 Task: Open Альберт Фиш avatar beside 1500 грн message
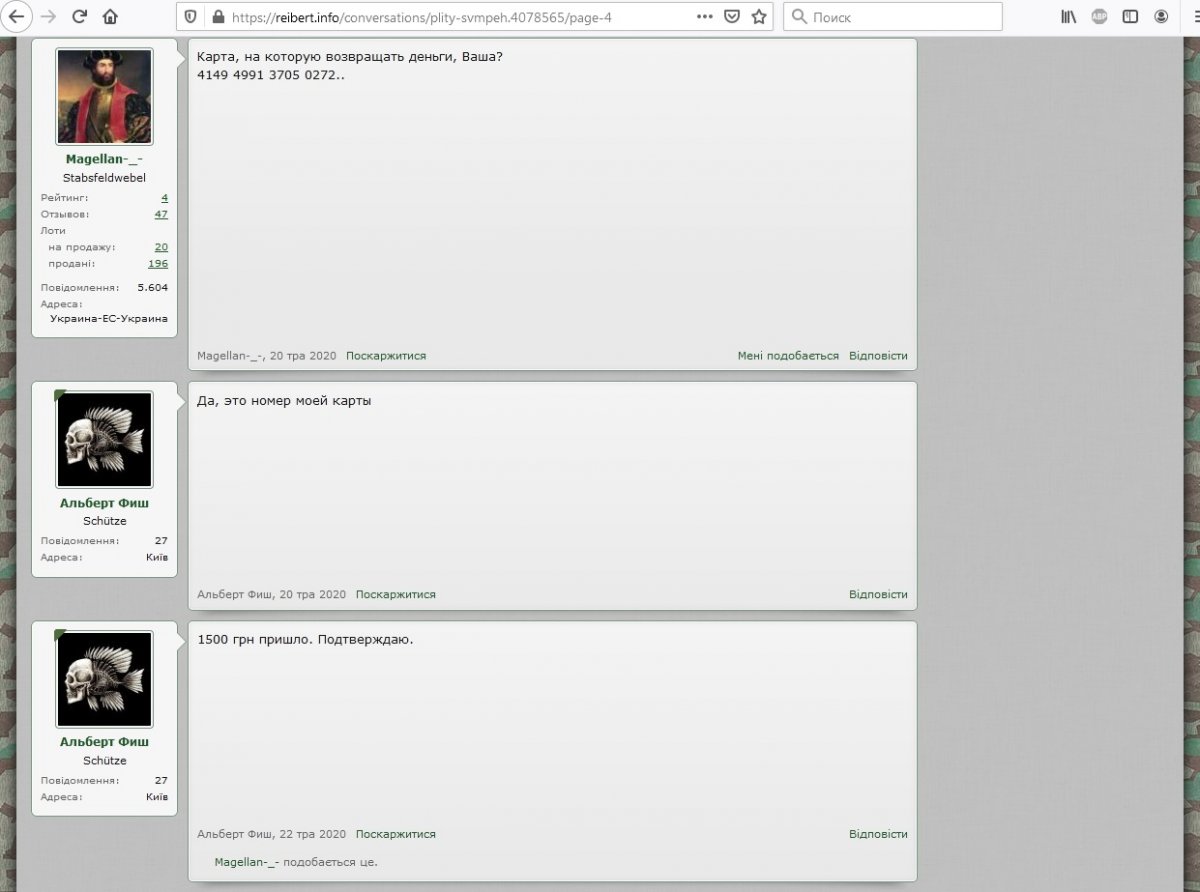click(104, 680)
